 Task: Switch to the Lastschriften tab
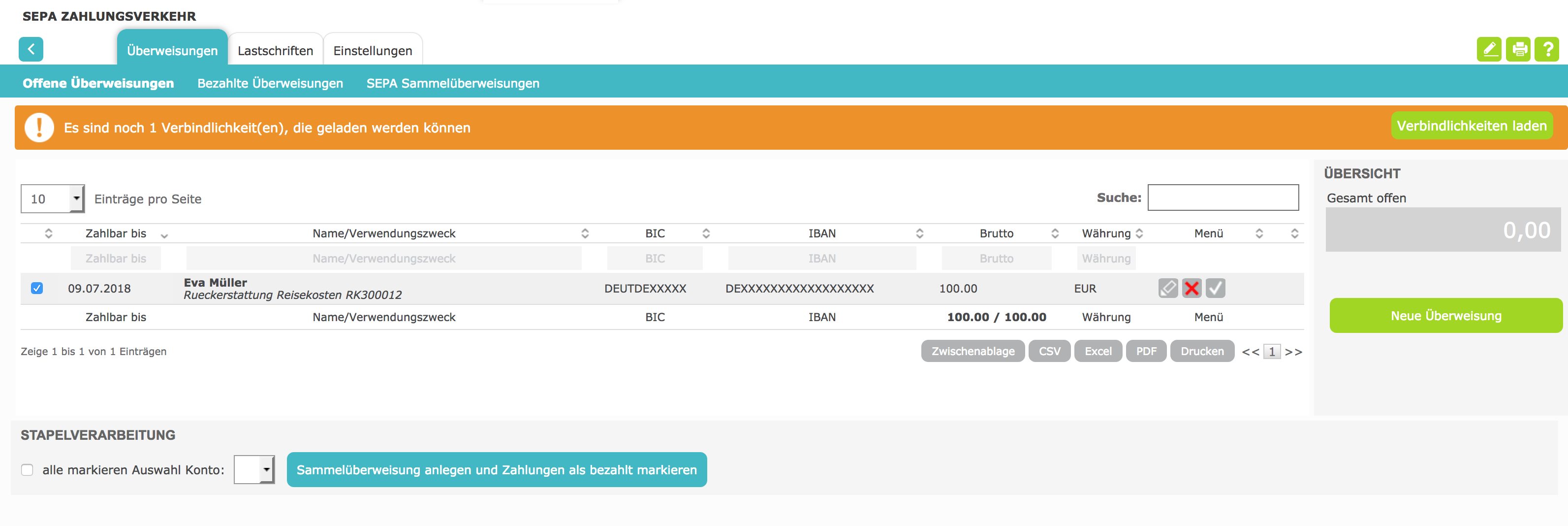tap(275, 51)
